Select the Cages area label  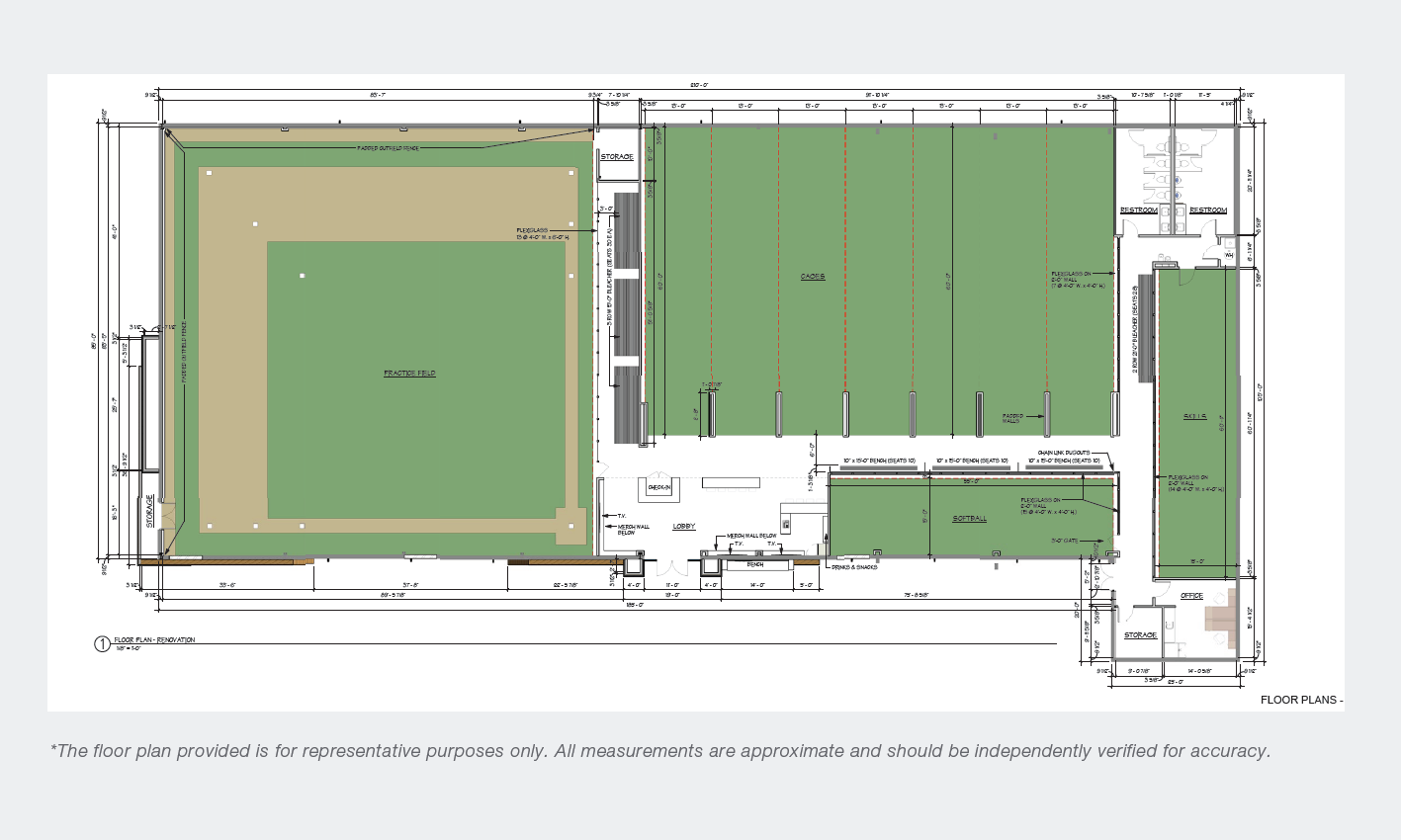coord(813,277)
